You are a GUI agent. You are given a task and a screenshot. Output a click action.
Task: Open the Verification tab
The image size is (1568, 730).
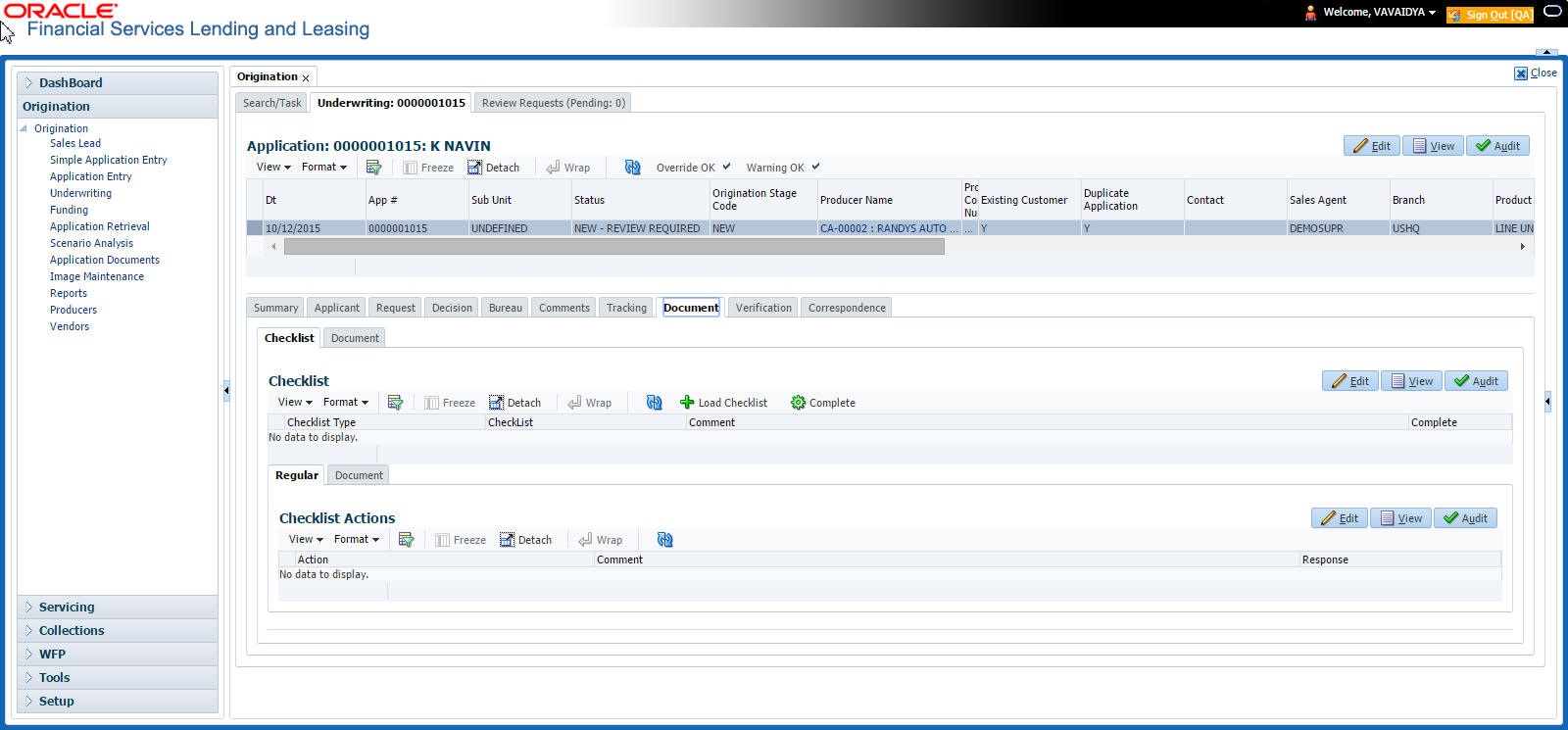pyautogui.click(x=763, y=308)
